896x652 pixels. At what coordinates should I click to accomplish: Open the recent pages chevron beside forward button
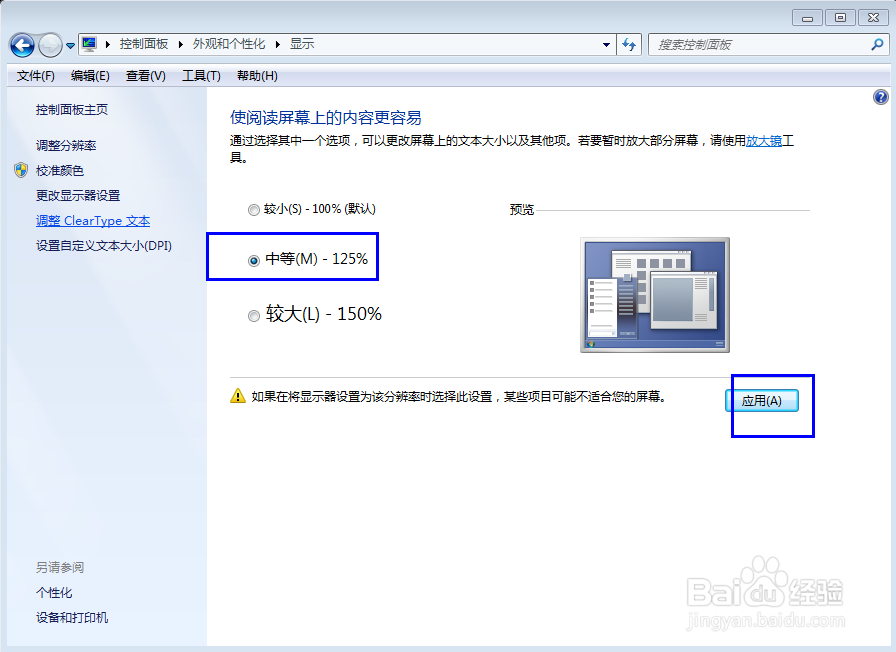click(68, 44)
